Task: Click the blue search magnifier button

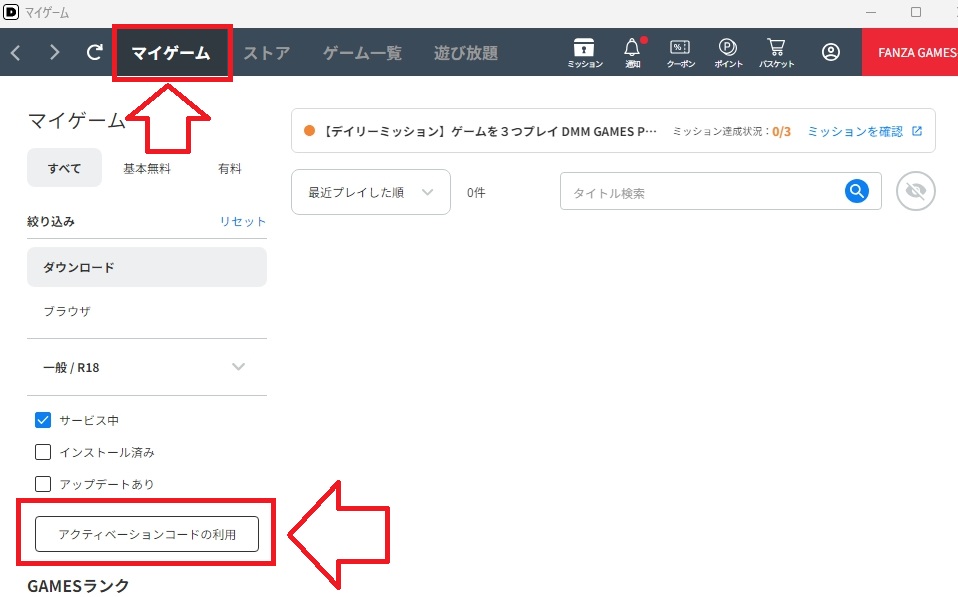Action: 857,191
